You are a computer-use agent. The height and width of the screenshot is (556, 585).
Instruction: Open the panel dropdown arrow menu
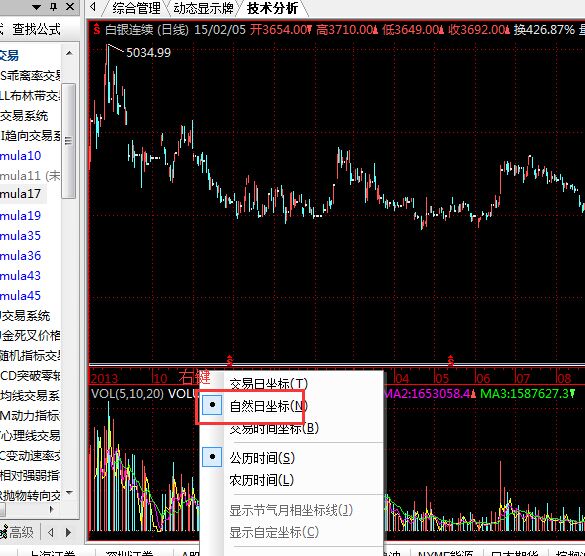pos(36,7)
